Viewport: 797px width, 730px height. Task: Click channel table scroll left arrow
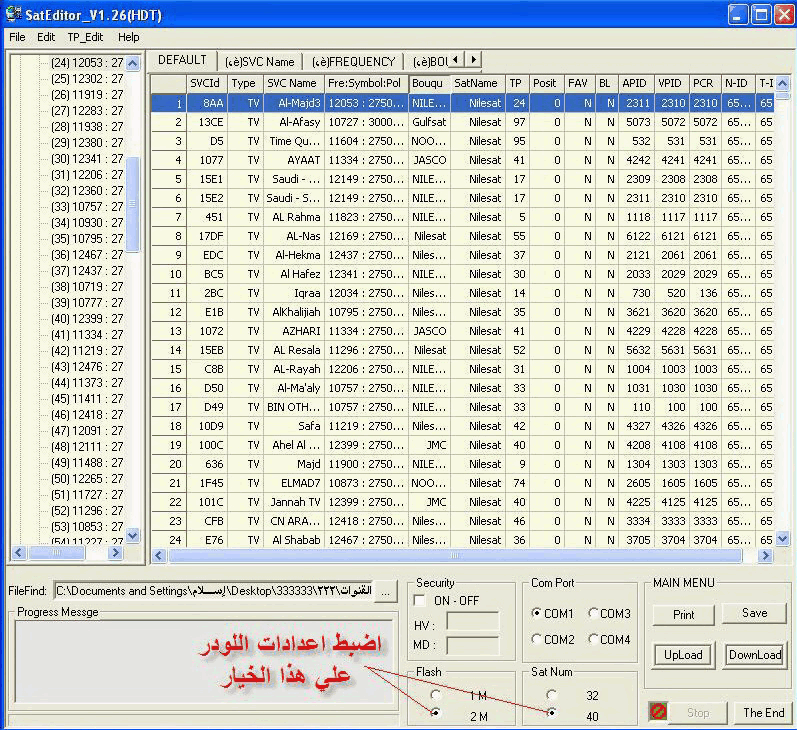click(159, 556)
